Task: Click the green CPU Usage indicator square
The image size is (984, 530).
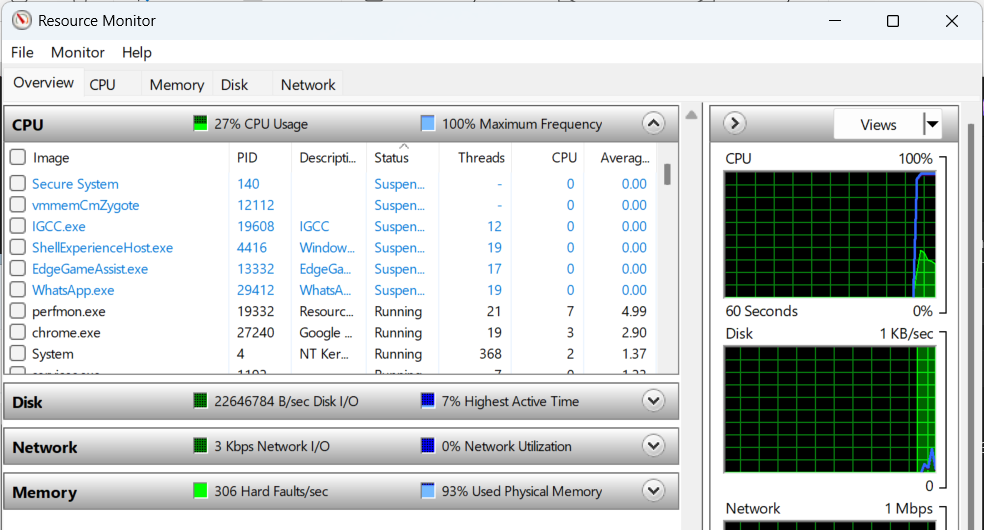Action: point(200,123)
